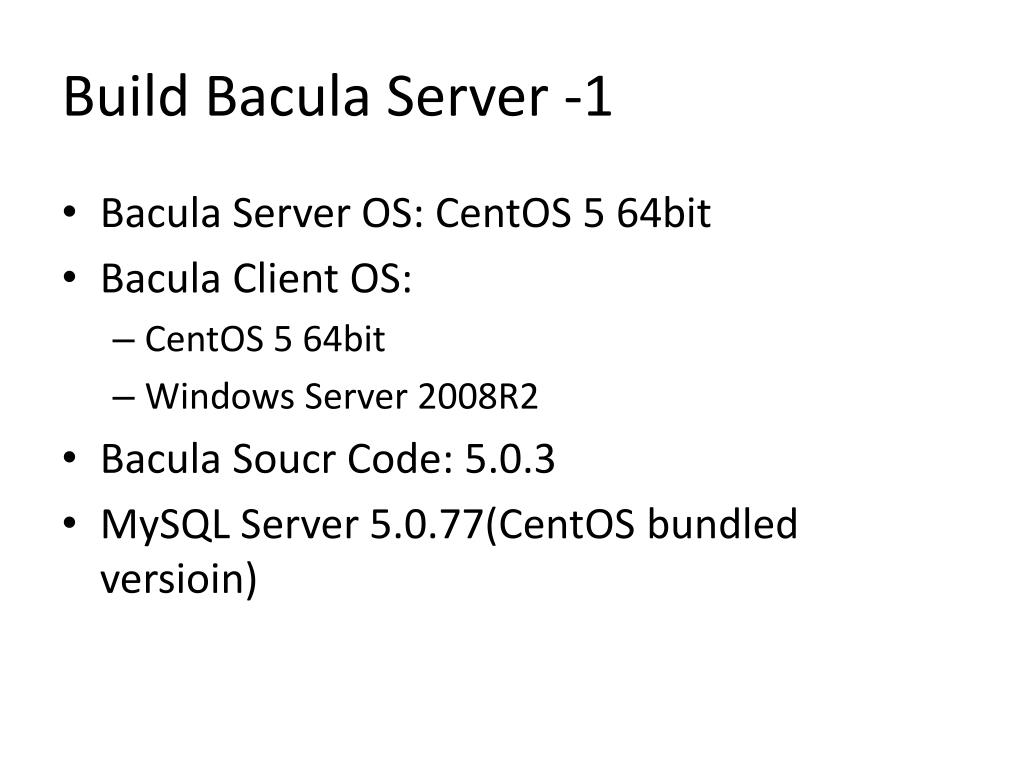
Task: Click the "Bacula Client OS:" line
Action: coord(256,278)
